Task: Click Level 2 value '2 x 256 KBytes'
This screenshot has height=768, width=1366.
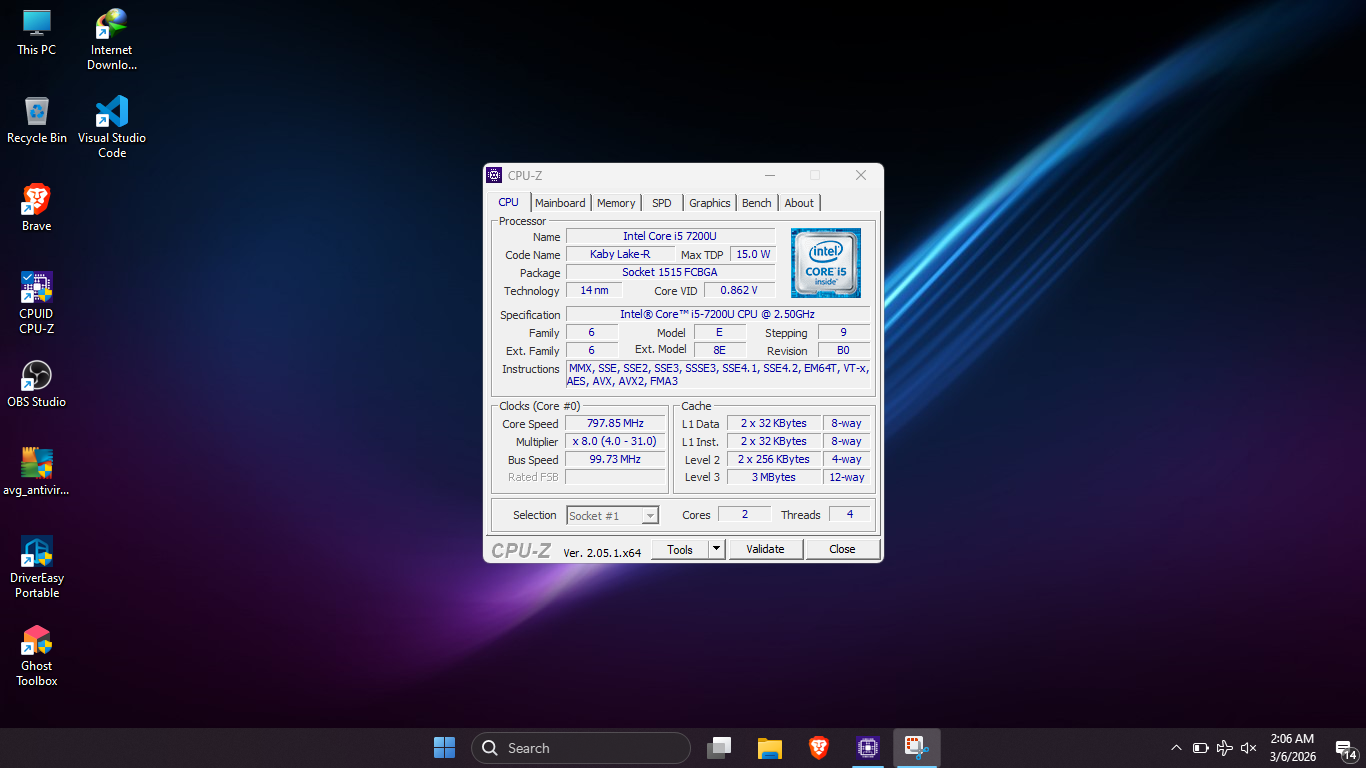Action: point(774,459)
